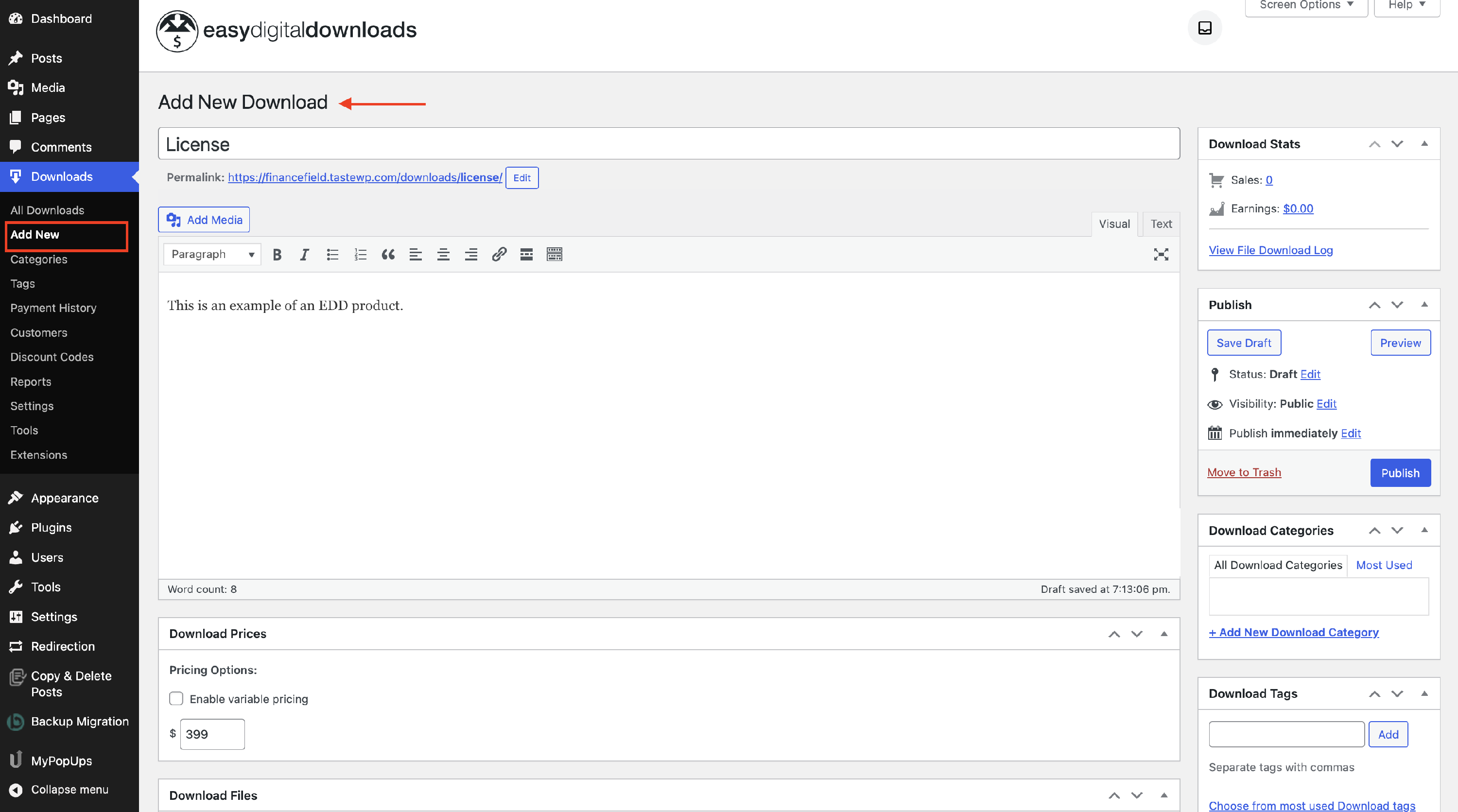
Task: Collapse the Download Stats metabox
Action: tap(1424, 144)
